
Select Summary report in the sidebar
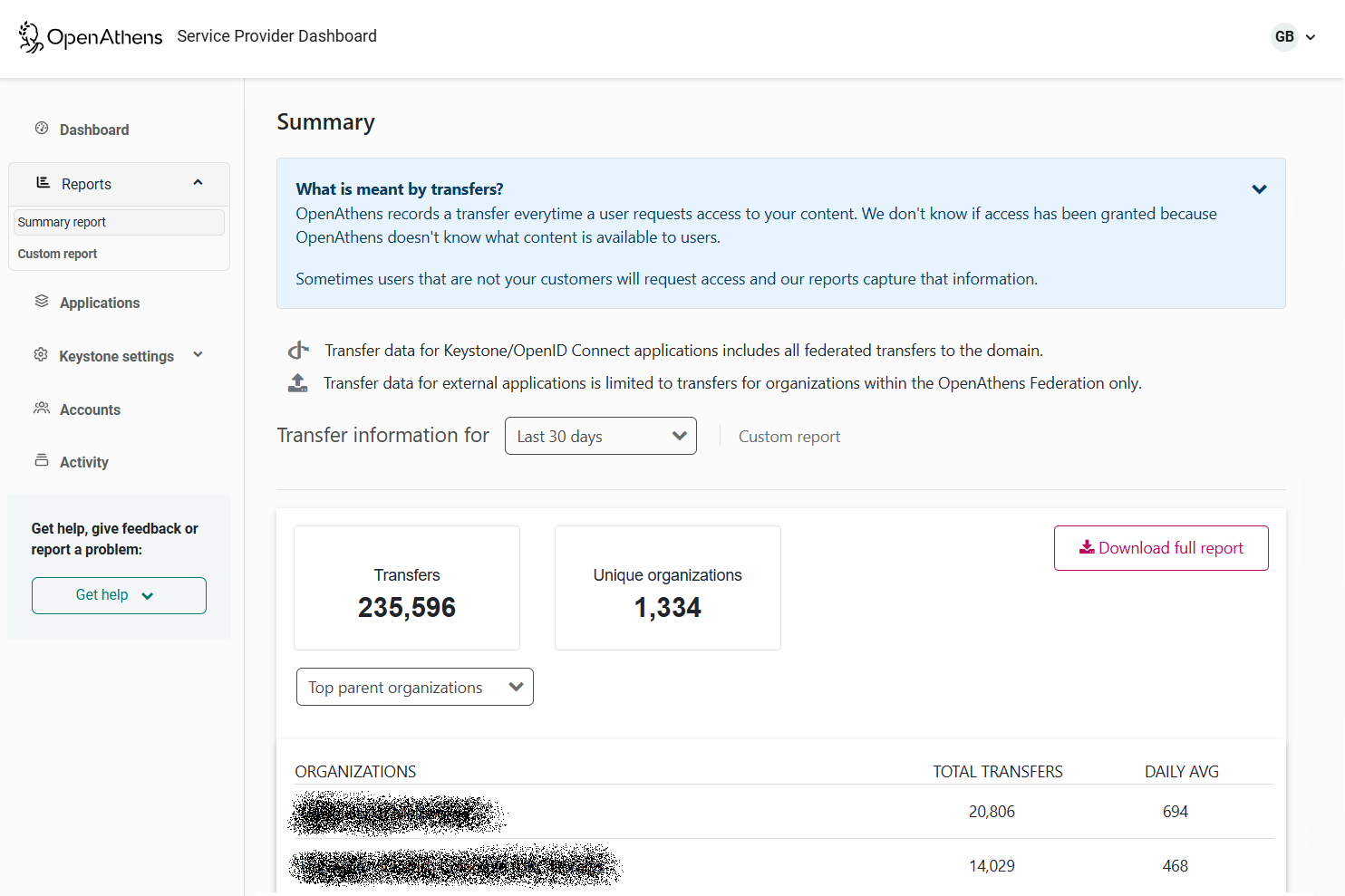tap(62, 222)
